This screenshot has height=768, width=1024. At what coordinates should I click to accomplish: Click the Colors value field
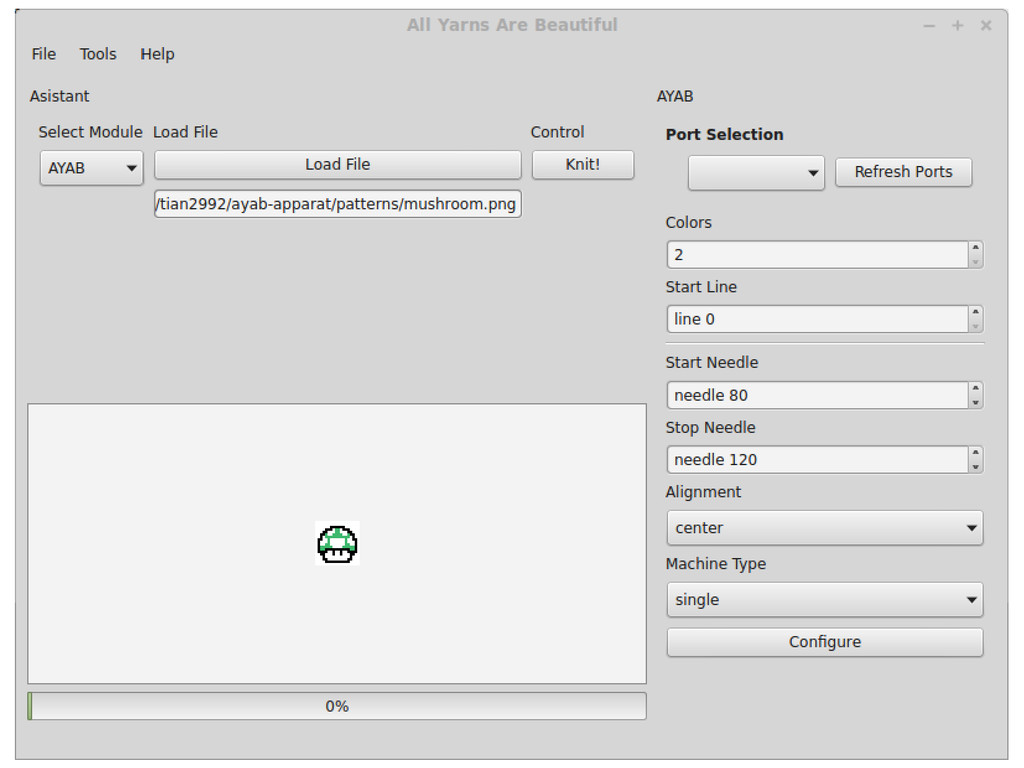pos(817,255)
